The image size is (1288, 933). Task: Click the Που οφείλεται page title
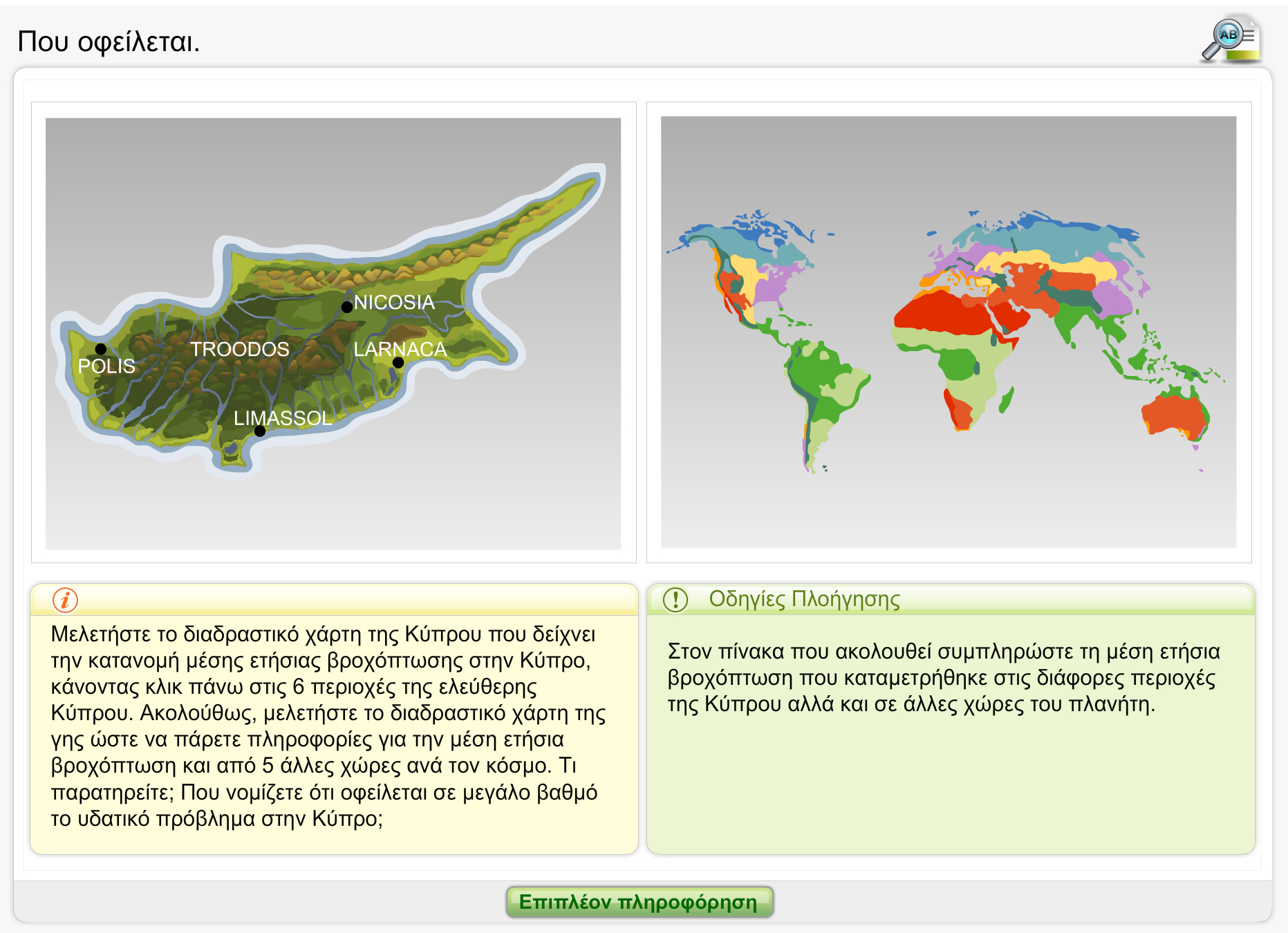[x=109, y=41]
